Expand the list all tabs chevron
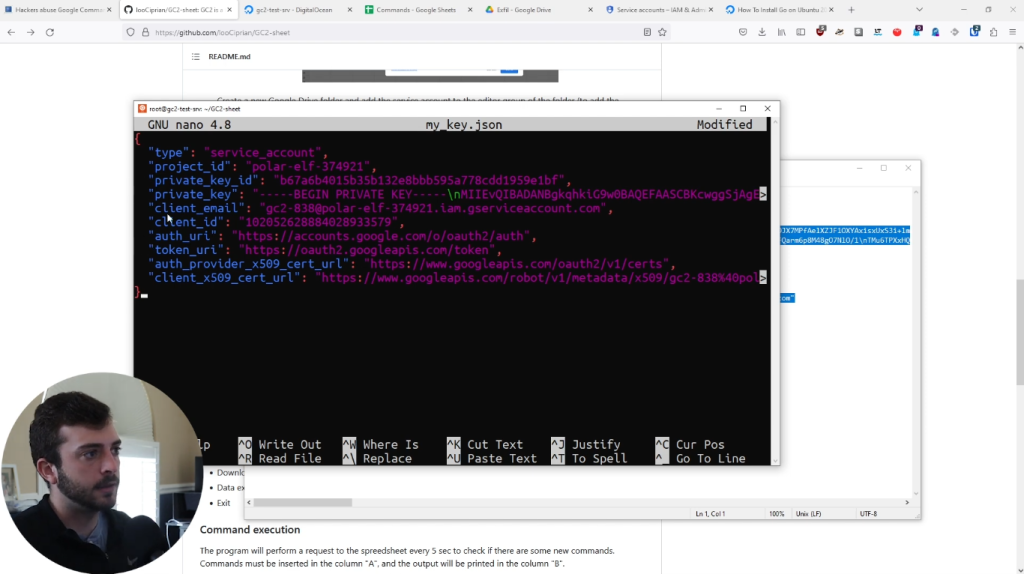This screenshot has width=1024, height=574. 919,10
